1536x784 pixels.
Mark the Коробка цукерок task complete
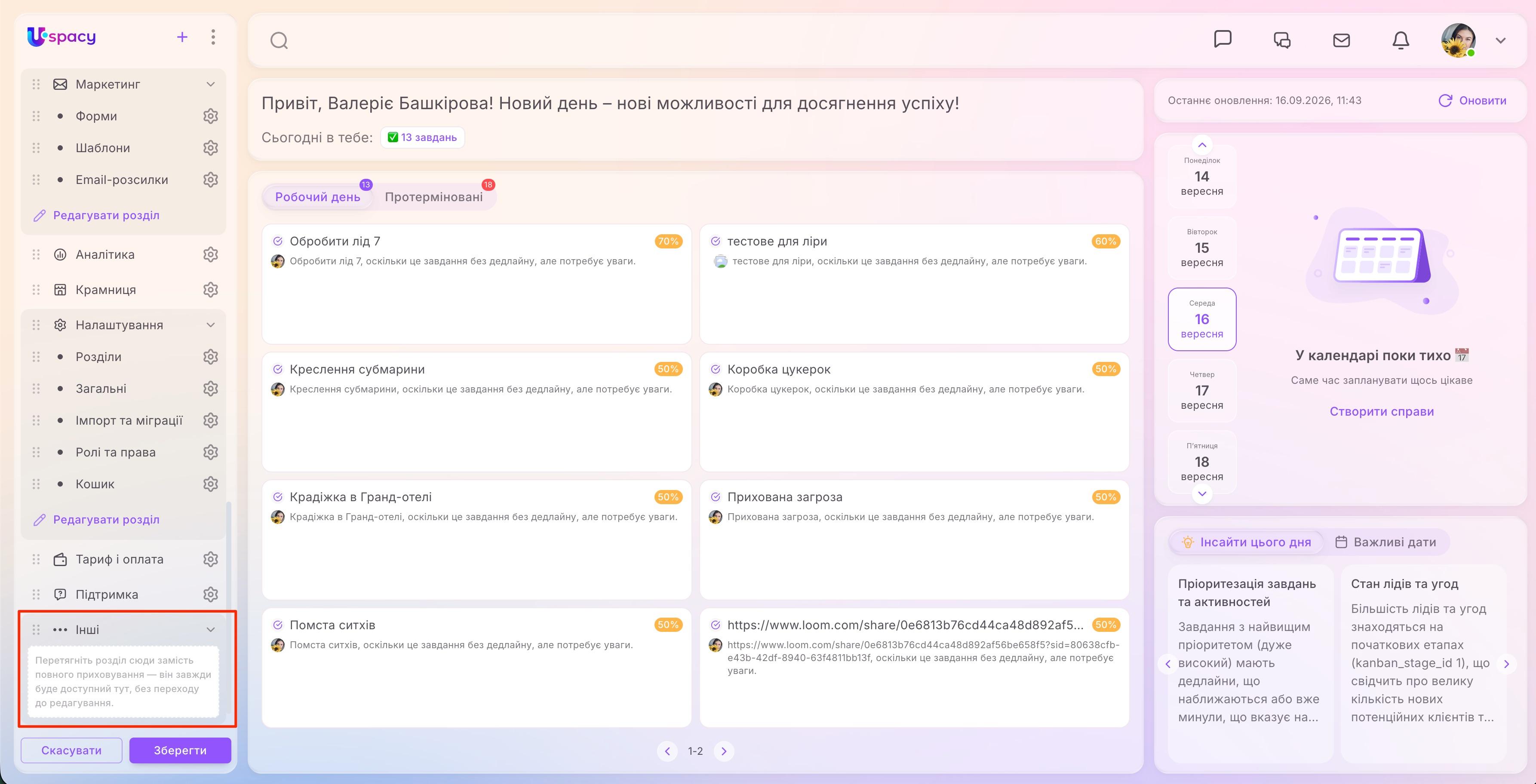[x=716, y=369]
